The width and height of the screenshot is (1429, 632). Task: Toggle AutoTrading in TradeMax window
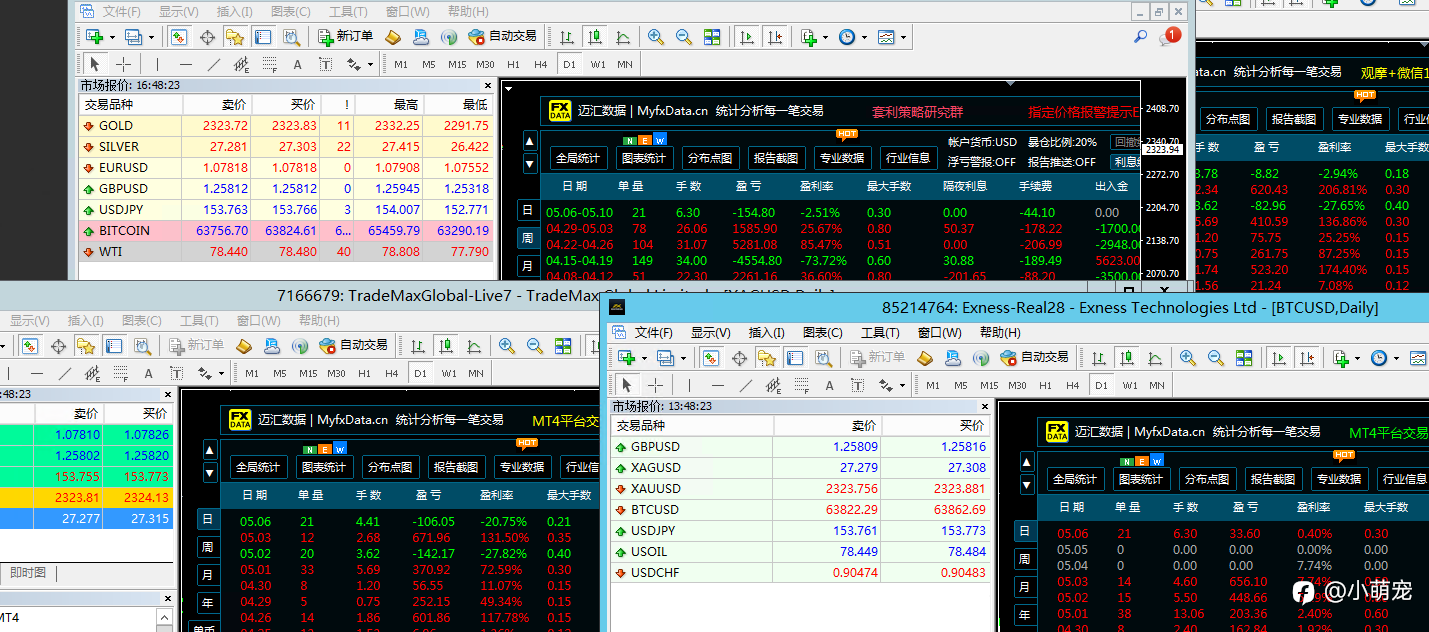click(x=354, y=345)
